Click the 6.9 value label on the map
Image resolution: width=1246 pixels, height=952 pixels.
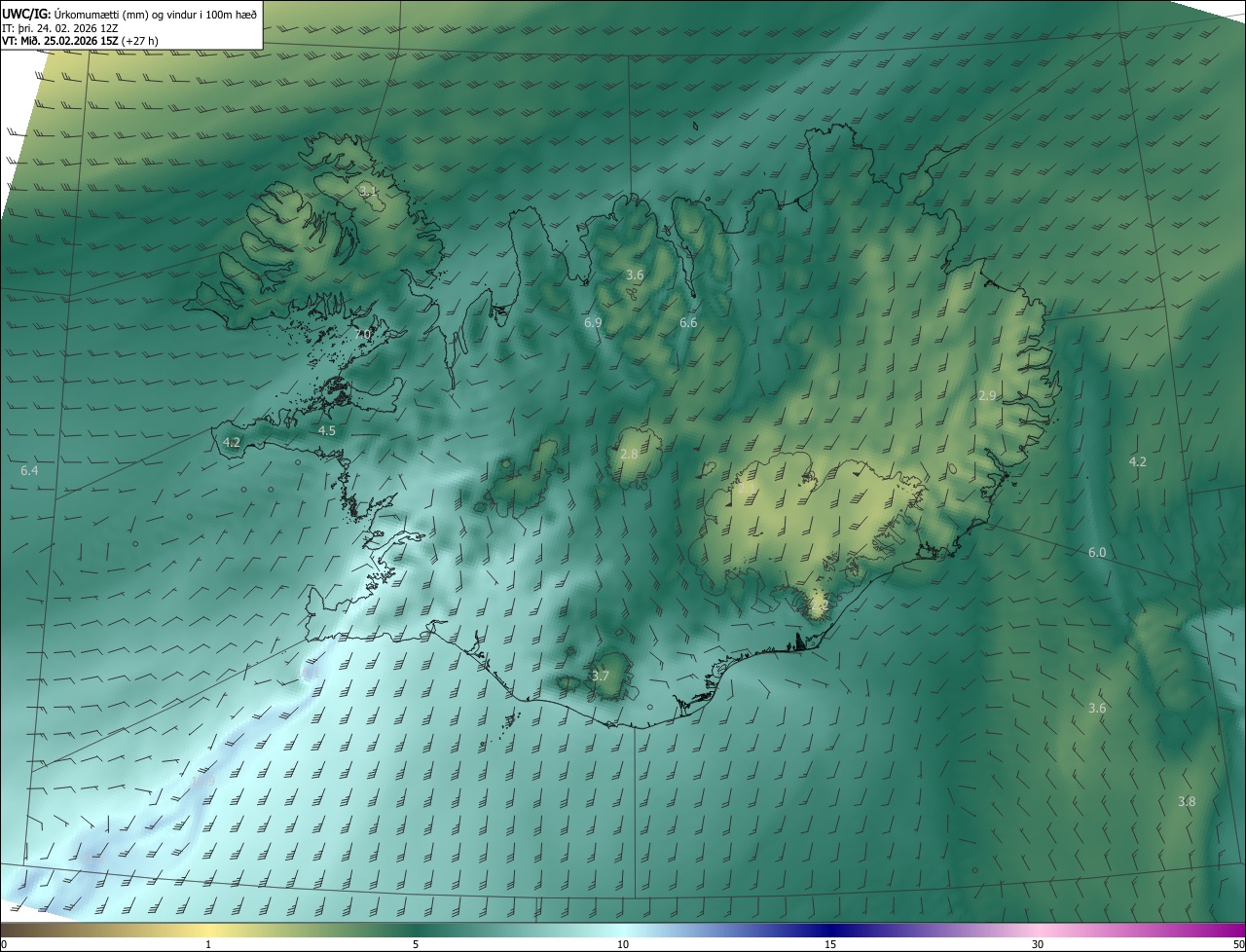(x=593, y=322)
